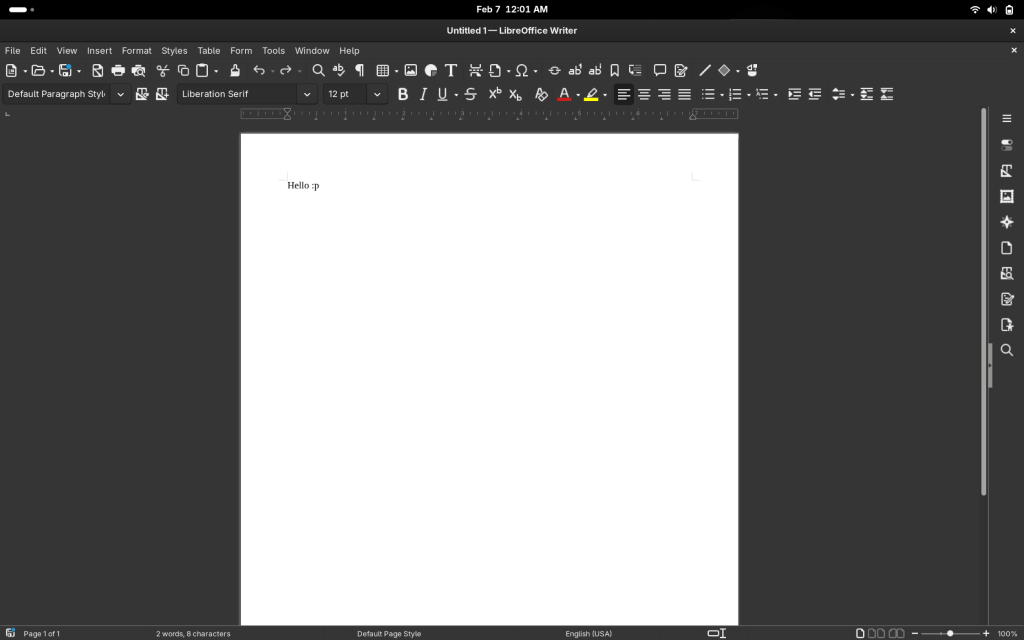Open the paragraph style dropdown

click(119, 94)
